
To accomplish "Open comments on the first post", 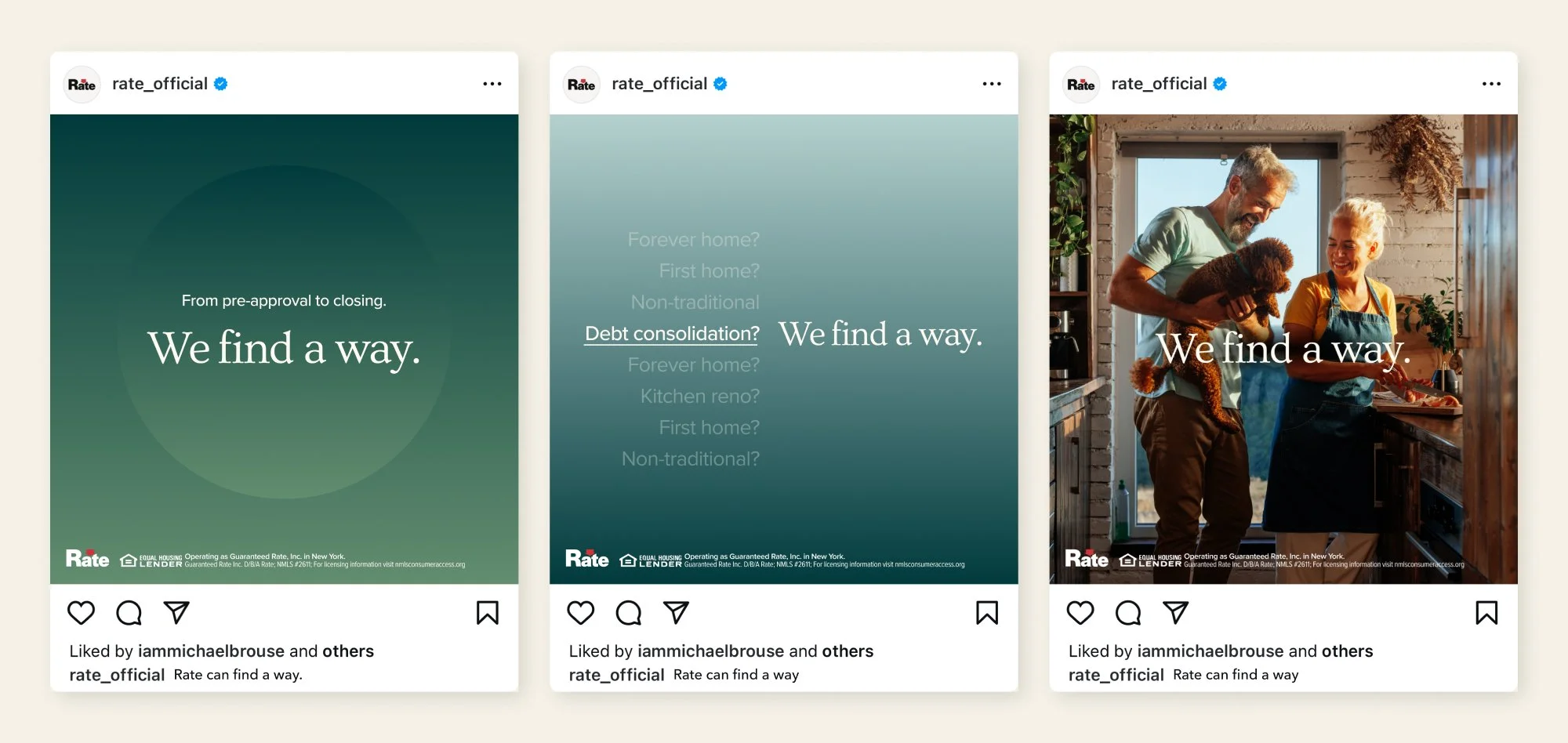I will click(x=129, y=612).
